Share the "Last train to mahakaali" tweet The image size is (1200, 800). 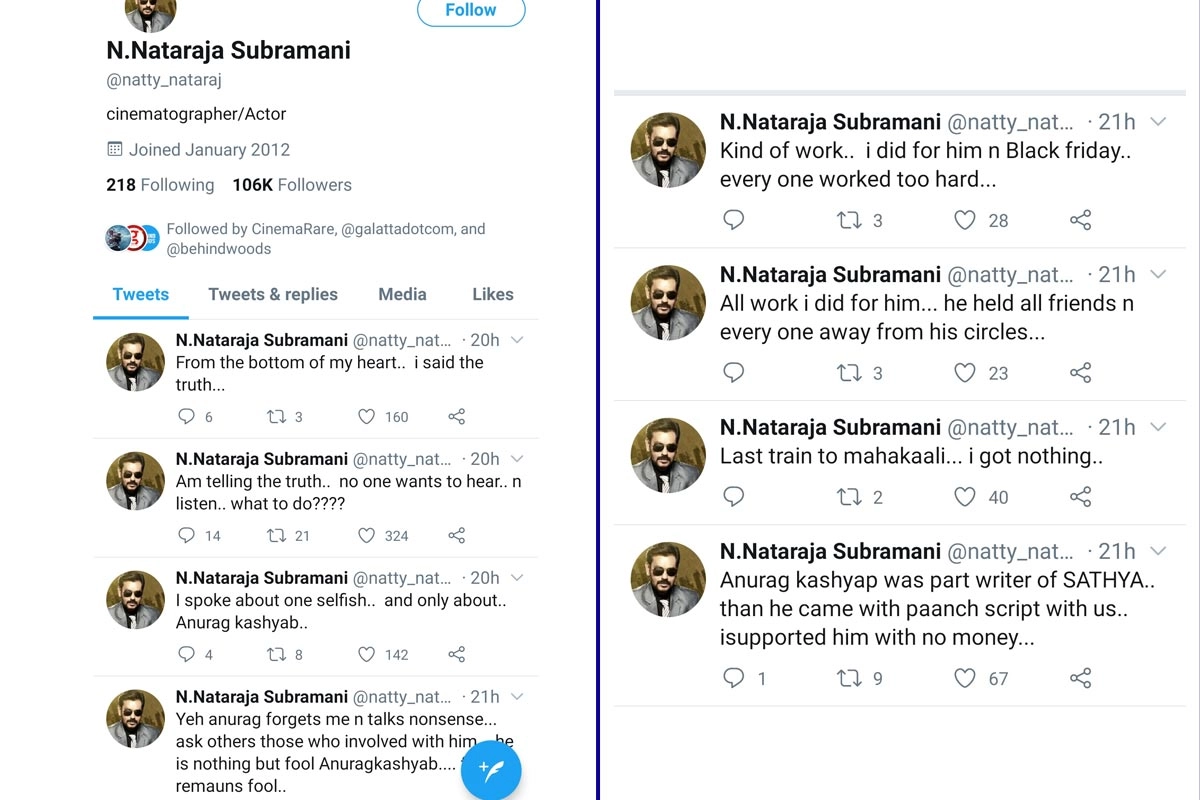pyautogui.click(x=1080, y=497)
